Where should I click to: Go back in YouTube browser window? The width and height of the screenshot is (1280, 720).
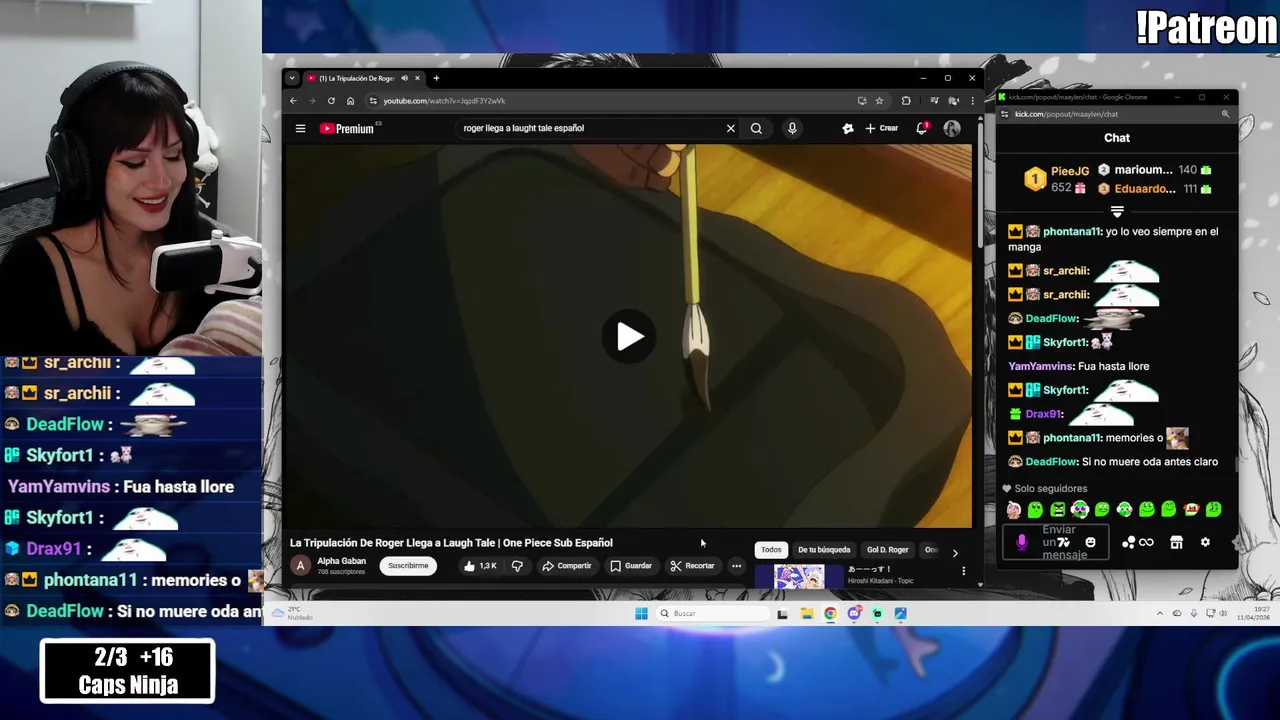pos(293,101)
